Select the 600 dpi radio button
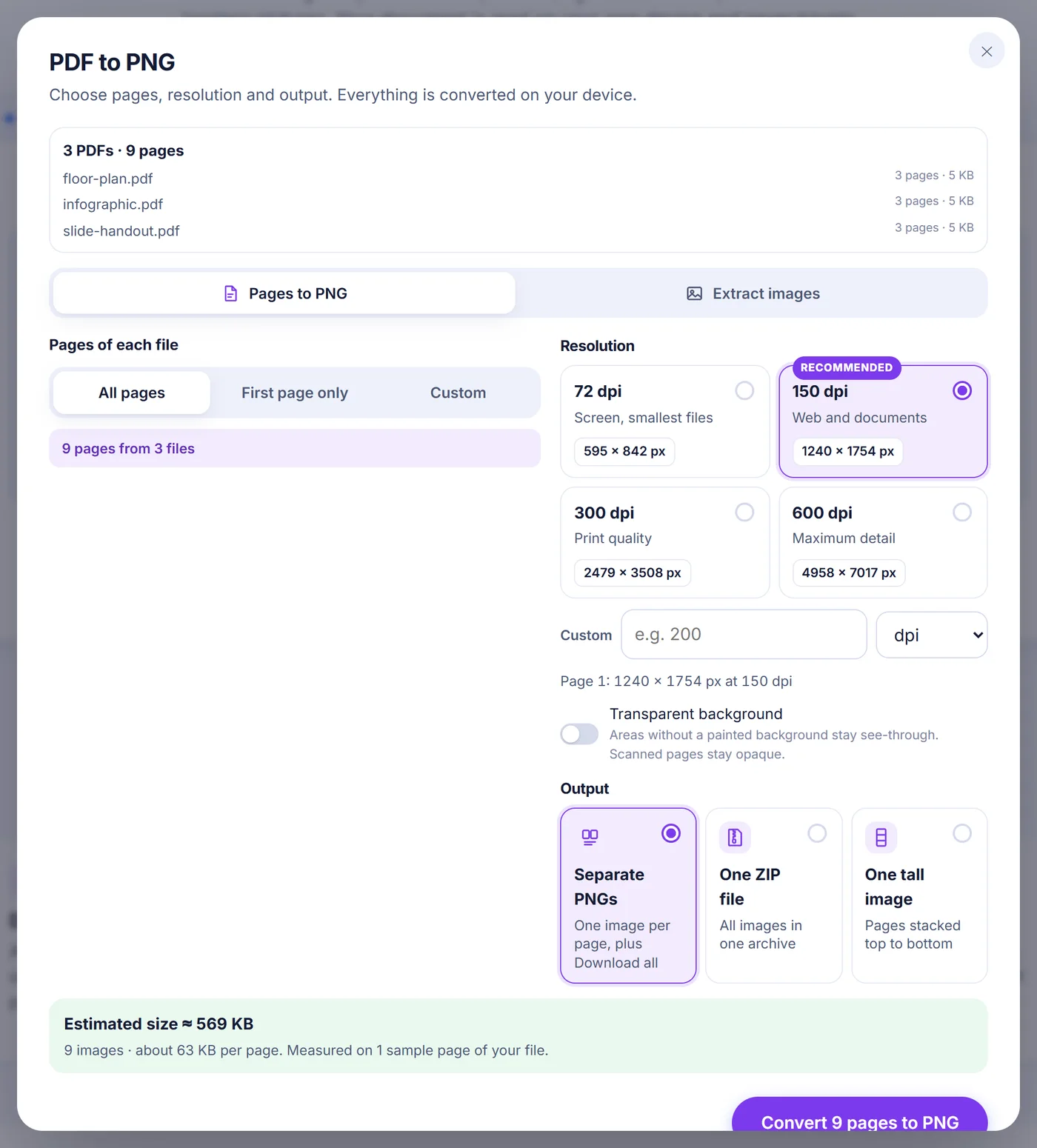The width and height of the screenshot is (1037, 1148). pyautogui.click(x=961, y=512)
